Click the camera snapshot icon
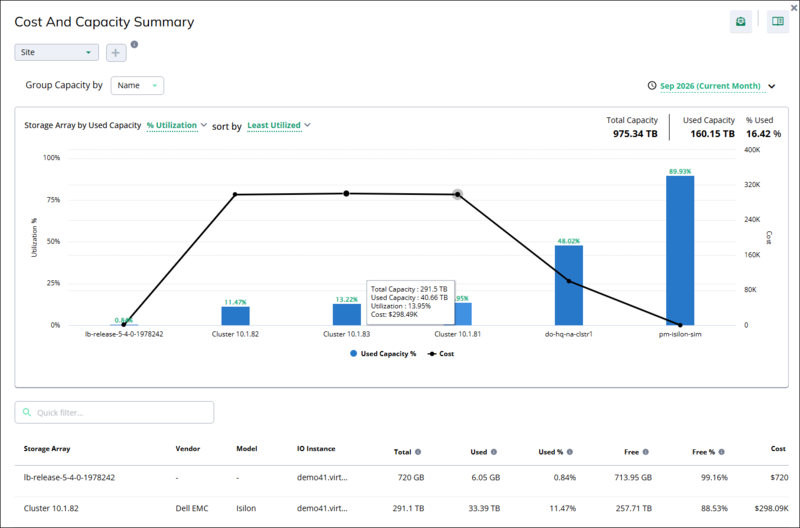 740,21
